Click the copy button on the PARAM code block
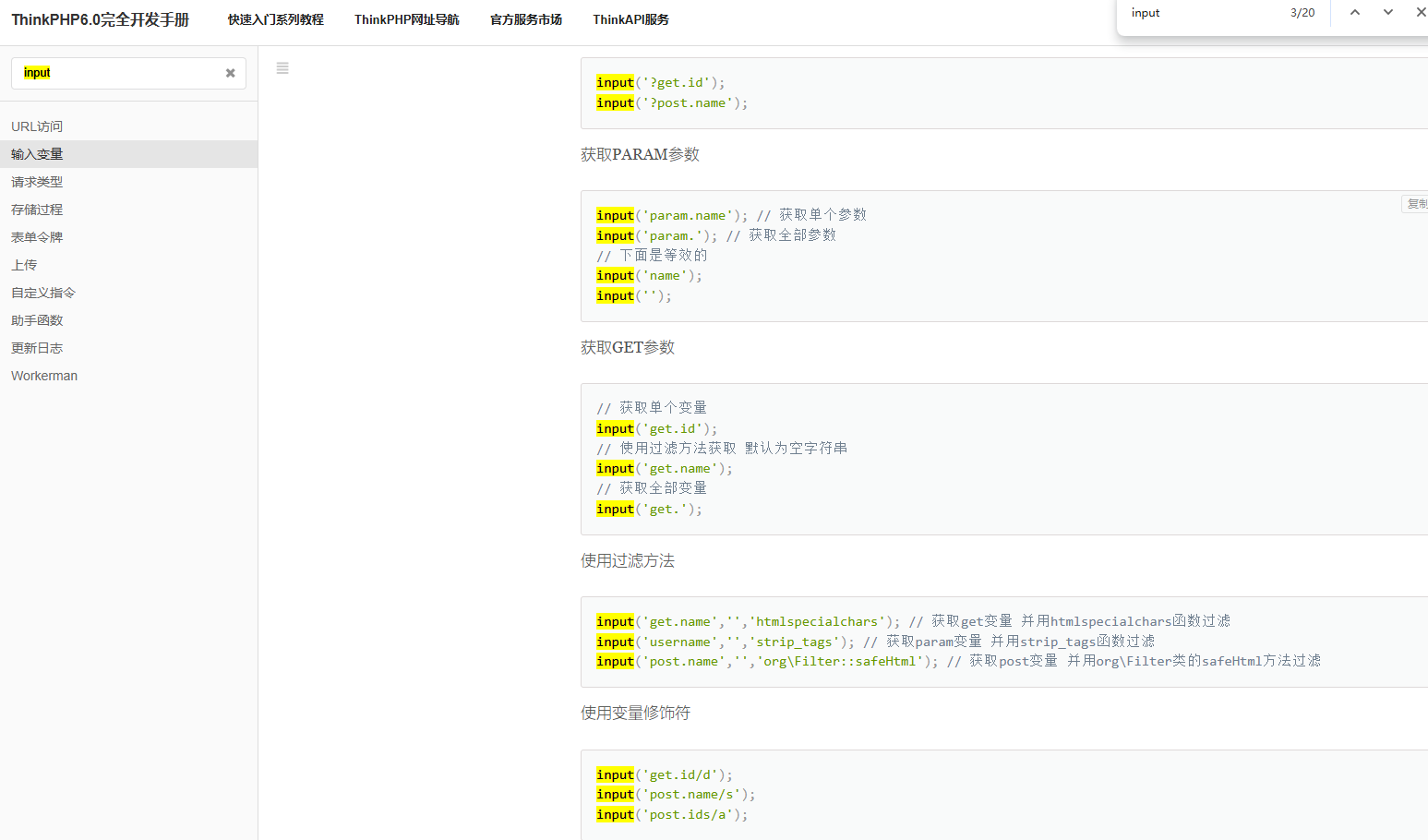The image size is (1428, 840). 1415,204
